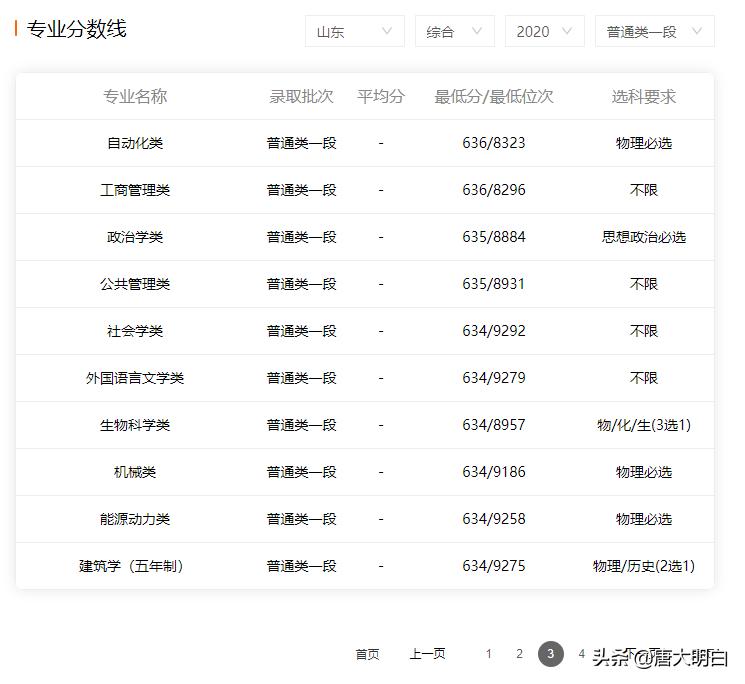Click score 634/8957 cell

point(494,425)
